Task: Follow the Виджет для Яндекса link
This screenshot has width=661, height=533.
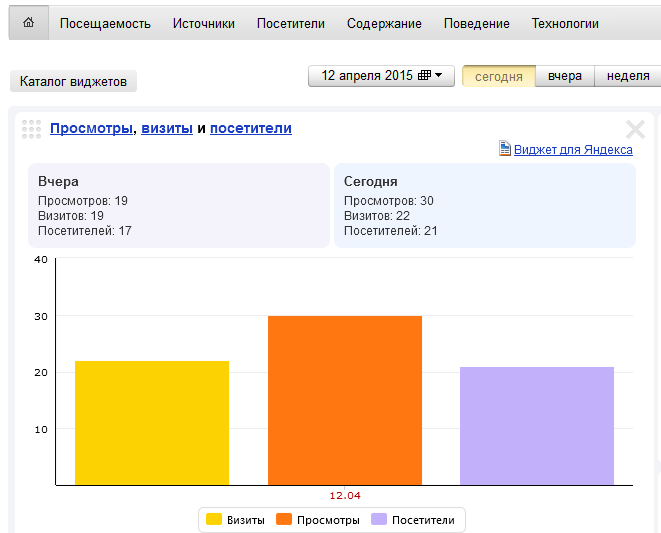Action: coord(573,149)
